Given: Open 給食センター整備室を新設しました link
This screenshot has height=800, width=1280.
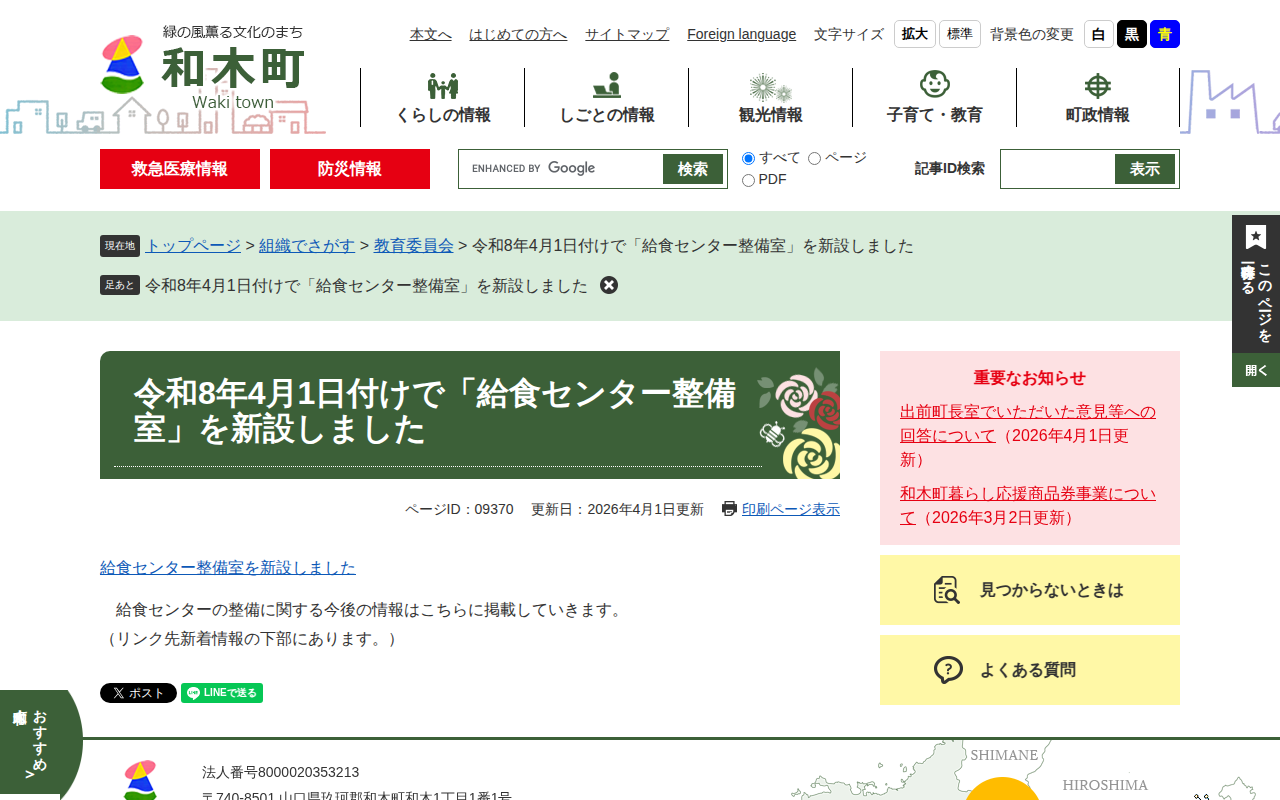Looking at the screenshot, I should pyautogui.click(x=228, y=567).
